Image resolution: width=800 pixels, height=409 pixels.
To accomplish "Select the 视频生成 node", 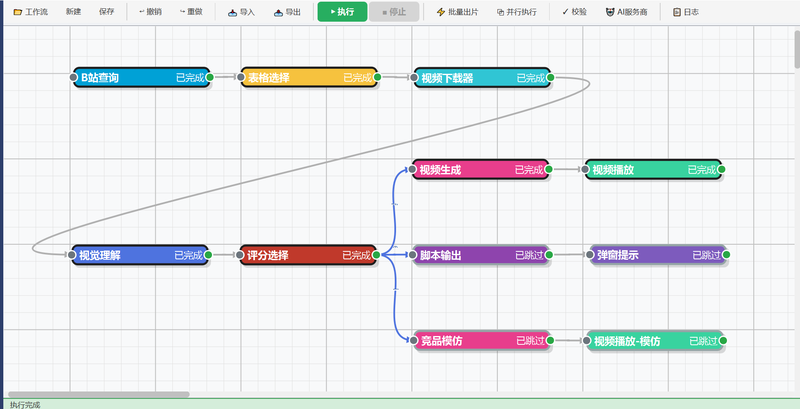I will pos(481,169).
